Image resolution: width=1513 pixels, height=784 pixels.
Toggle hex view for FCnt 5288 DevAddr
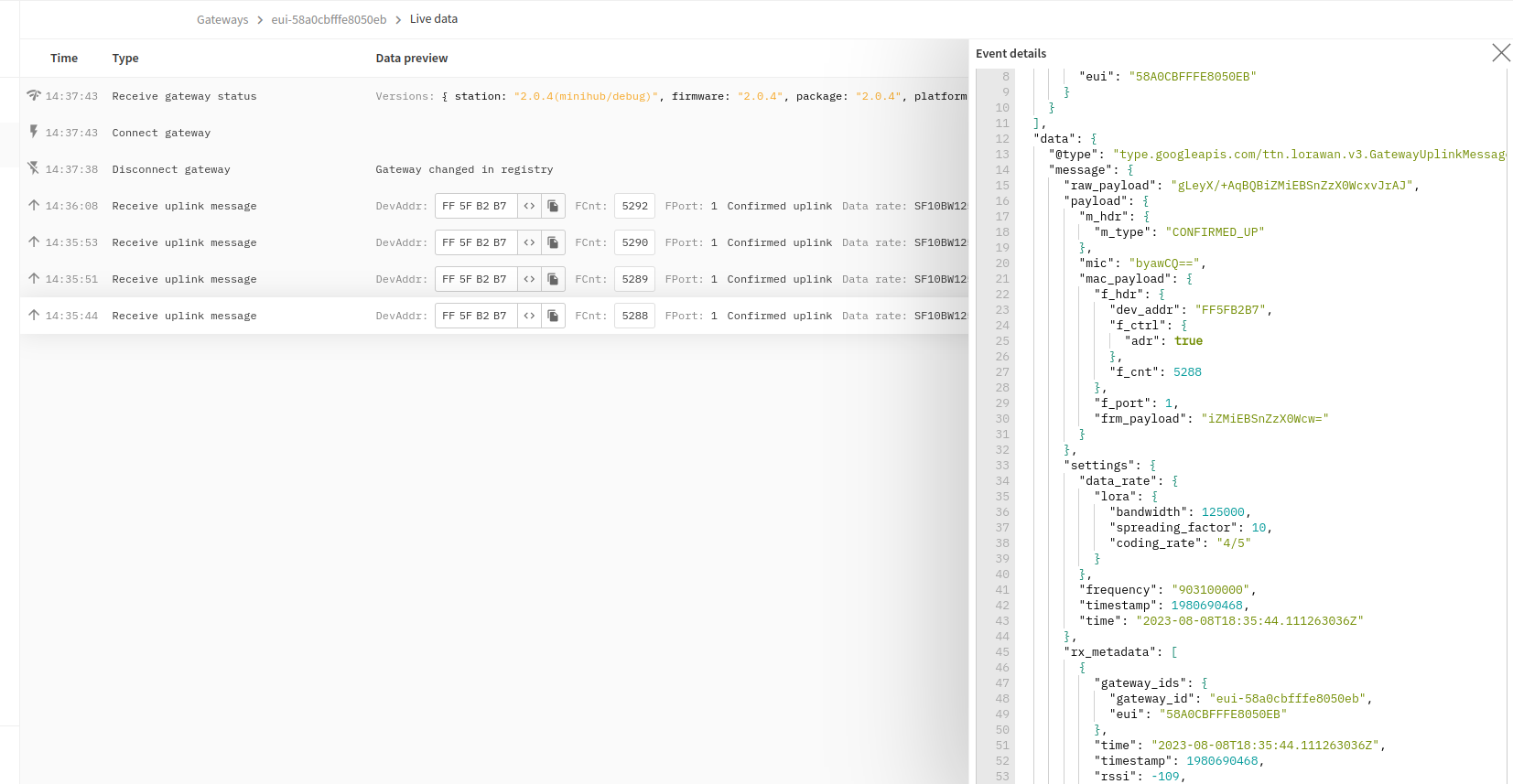click(529, 316)
